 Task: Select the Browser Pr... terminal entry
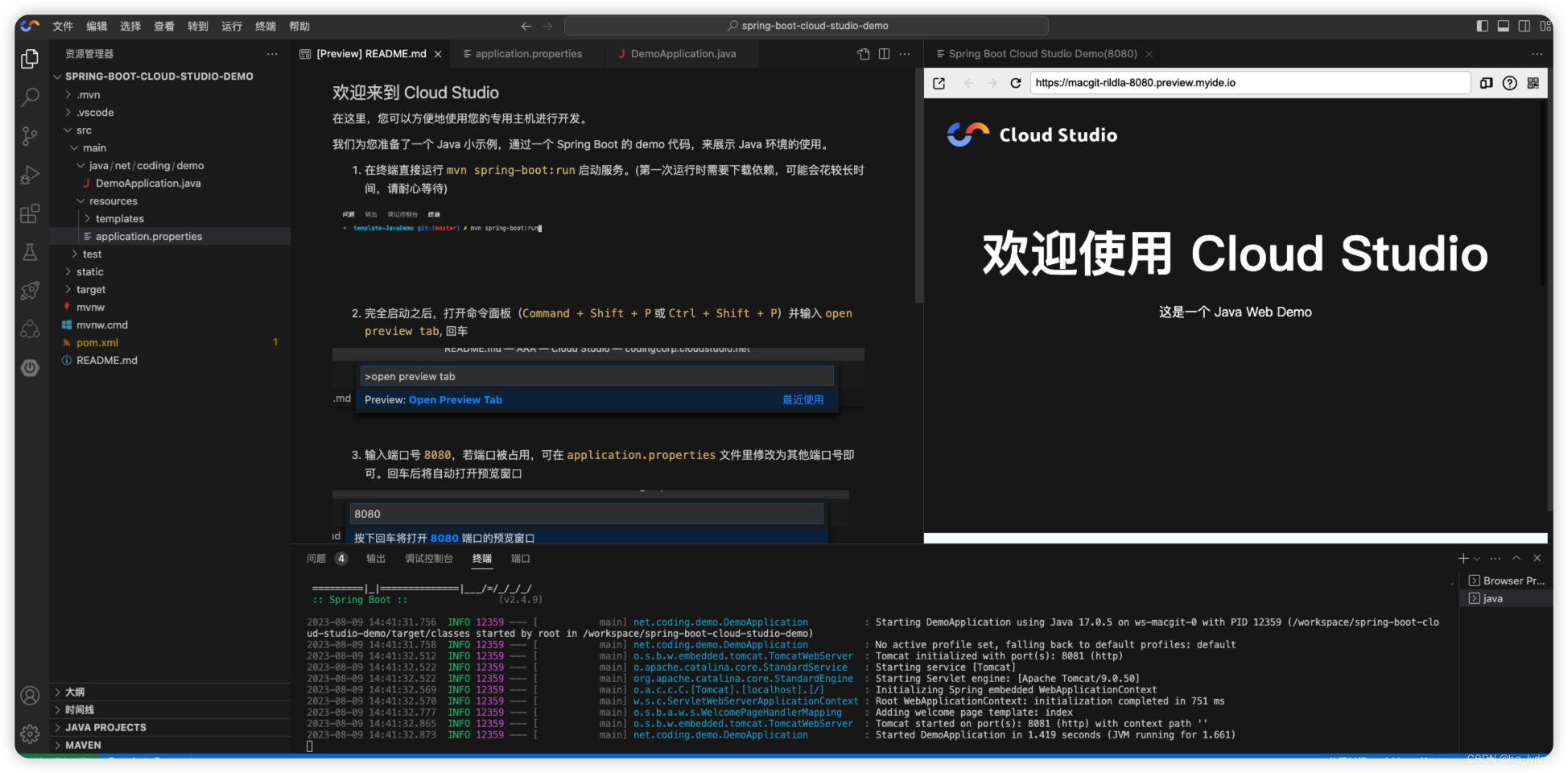pyautogui.click(x=1506, y=581)
